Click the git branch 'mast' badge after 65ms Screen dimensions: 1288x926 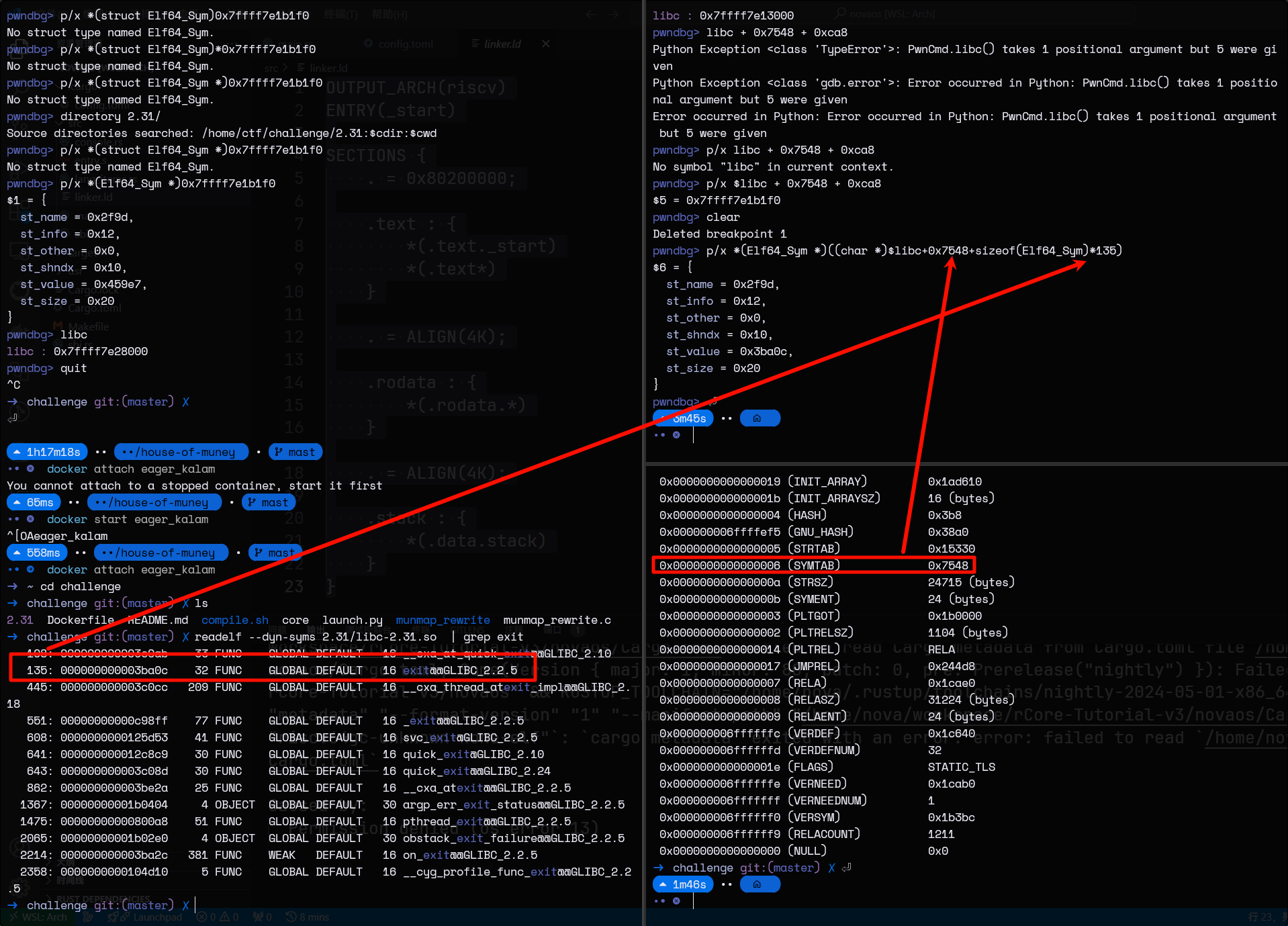click(268, 502)
